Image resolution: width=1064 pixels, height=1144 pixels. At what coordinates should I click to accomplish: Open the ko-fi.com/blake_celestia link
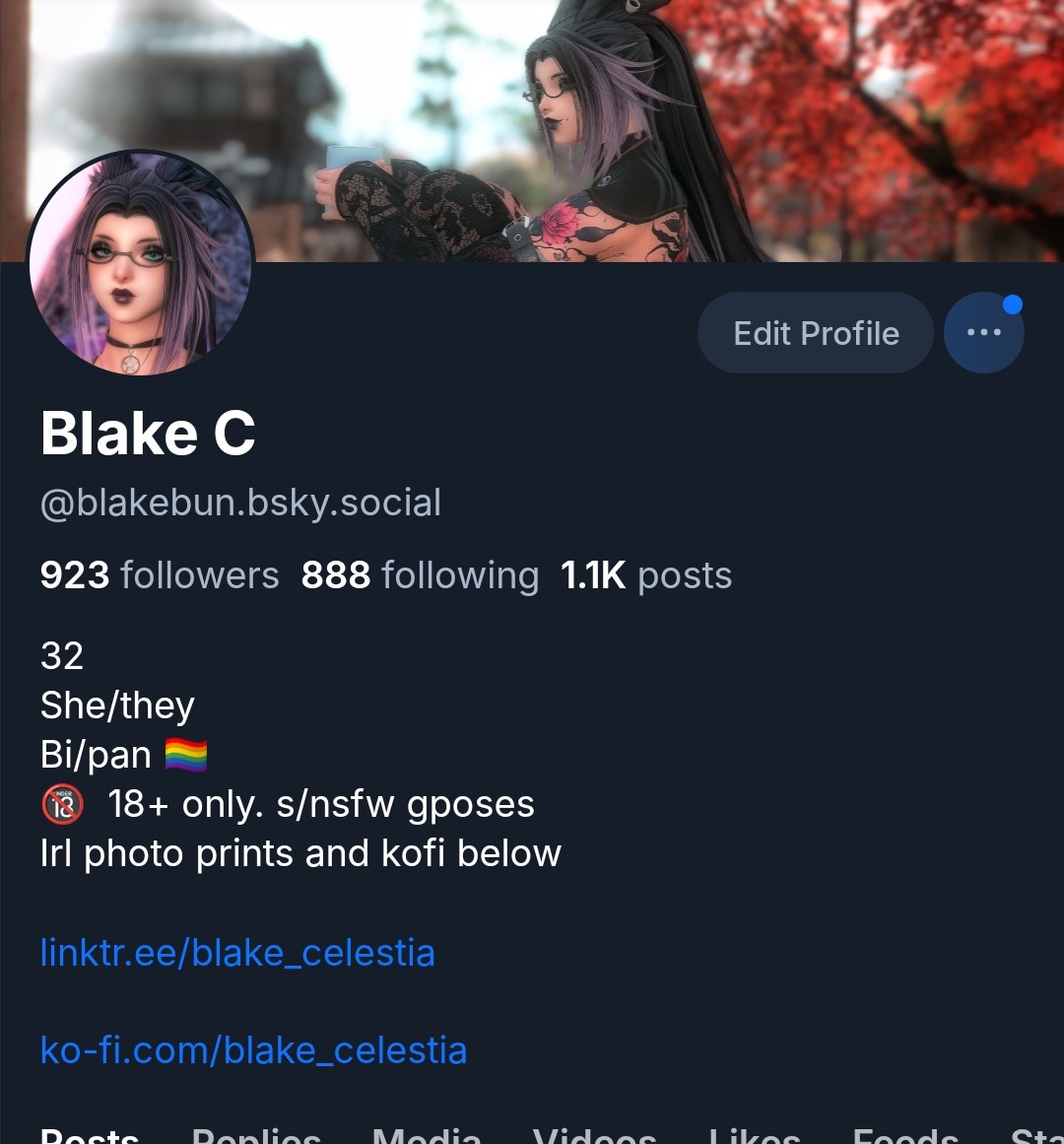click(x=254, y=1050)
